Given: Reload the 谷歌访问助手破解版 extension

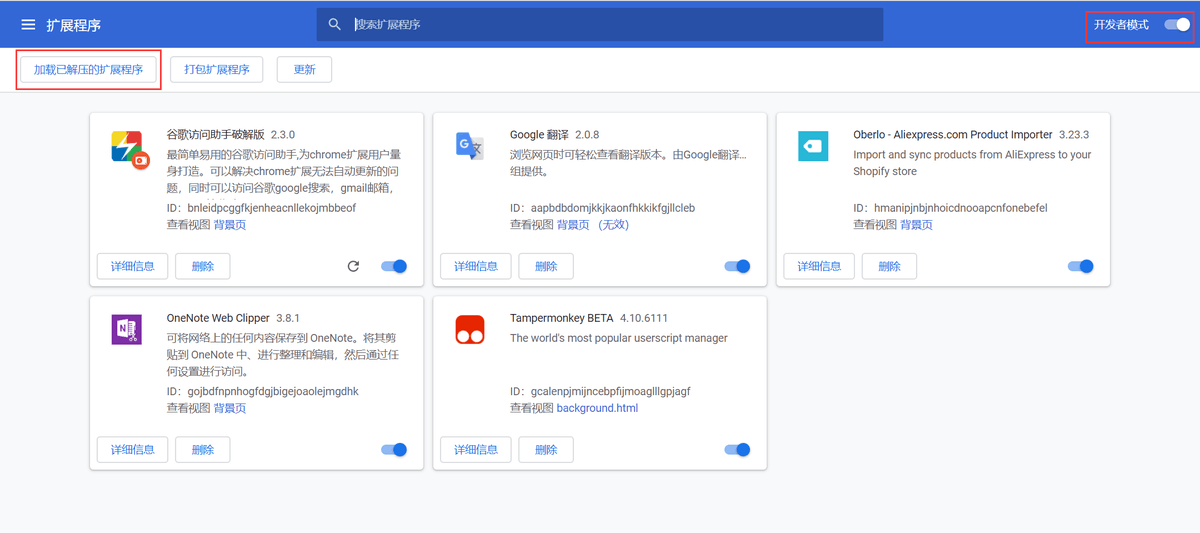Looking at the screenshot, I should click(353, 266).
